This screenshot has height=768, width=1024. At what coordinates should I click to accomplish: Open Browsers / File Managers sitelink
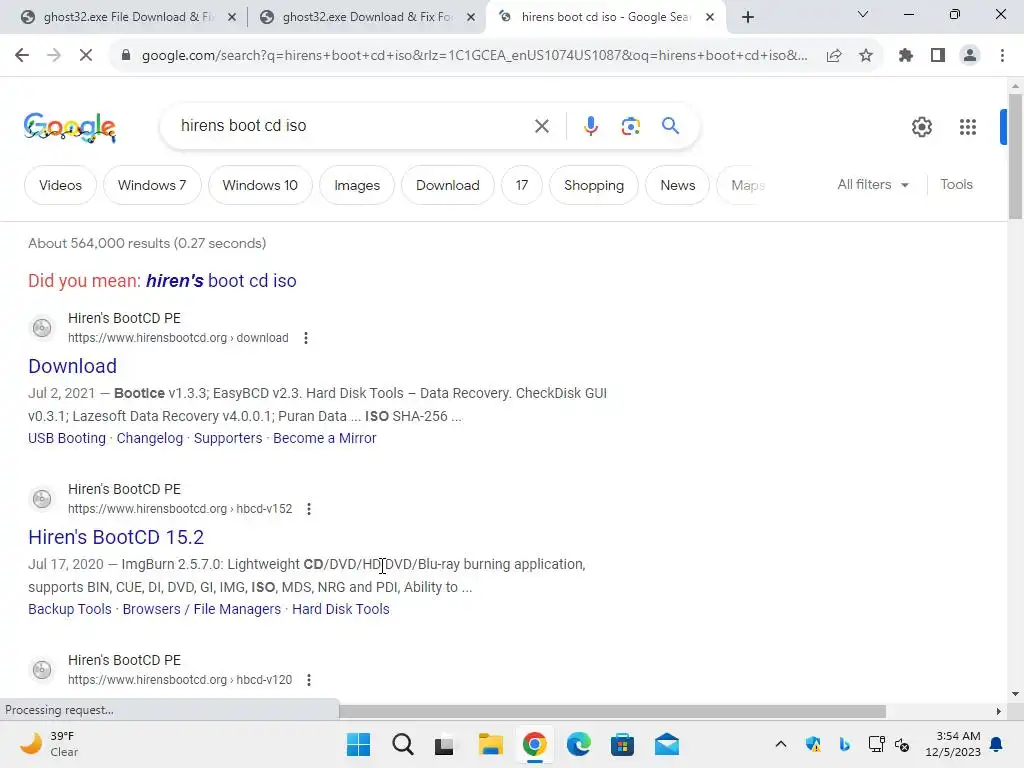(202, 609)
